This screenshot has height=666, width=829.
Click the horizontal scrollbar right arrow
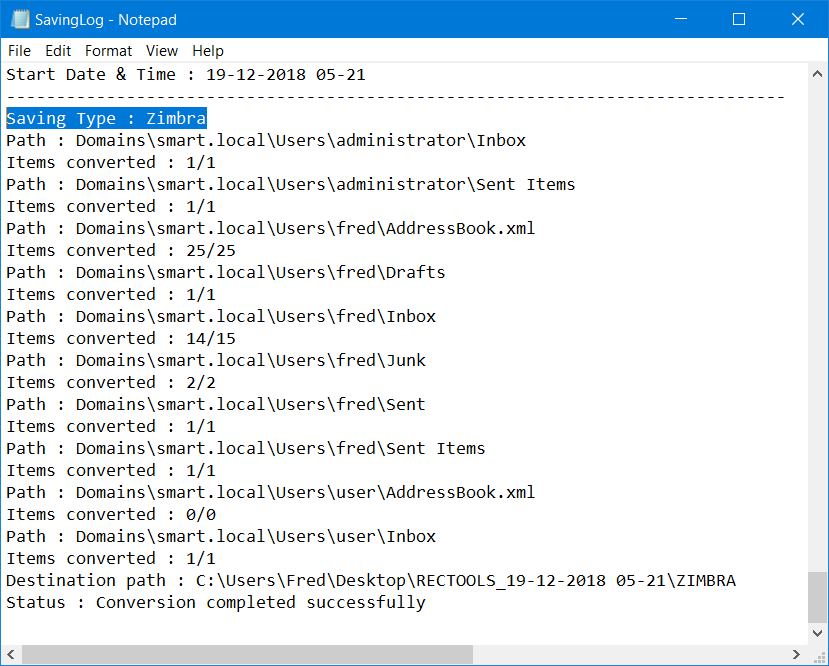point(797,654)
